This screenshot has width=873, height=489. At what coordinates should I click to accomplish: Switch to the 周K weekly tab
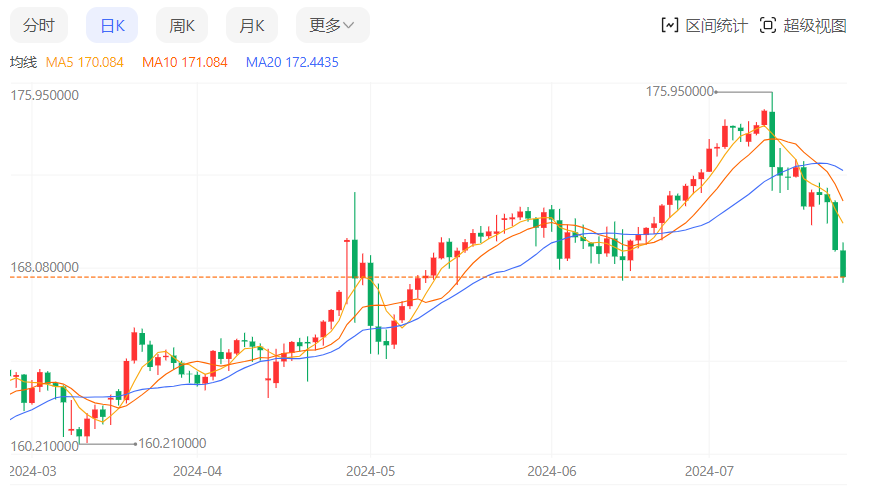[x=182, y=26]
